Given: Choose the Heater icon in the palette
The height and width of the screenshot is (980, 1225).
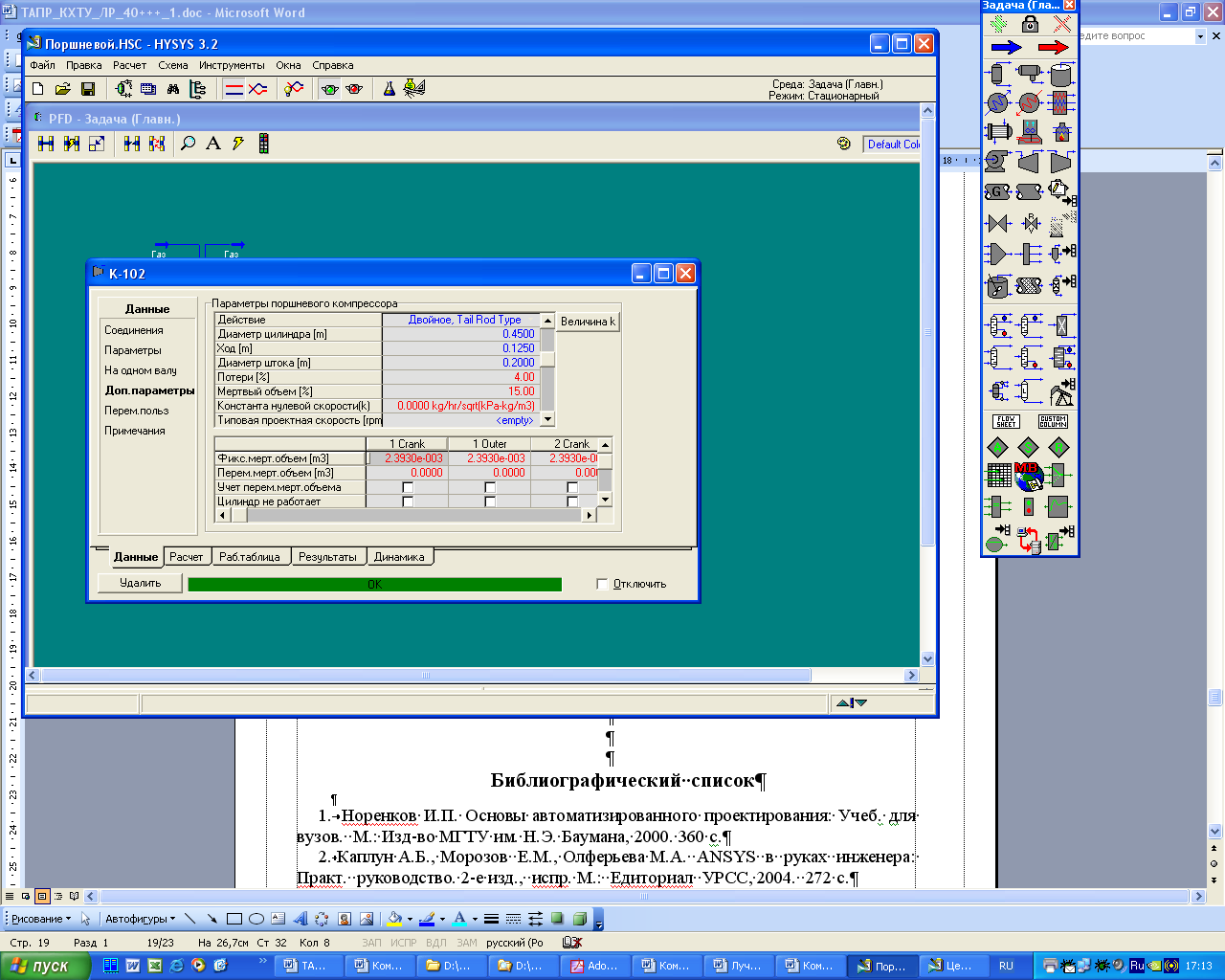Looking at the screenshot, I should pos(1030,102).
